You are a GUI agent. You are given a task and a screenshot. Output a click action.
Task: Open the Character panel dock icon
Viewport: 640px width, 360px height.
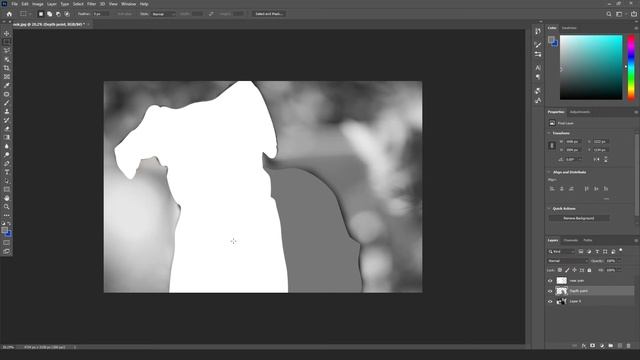coord(538,68)
